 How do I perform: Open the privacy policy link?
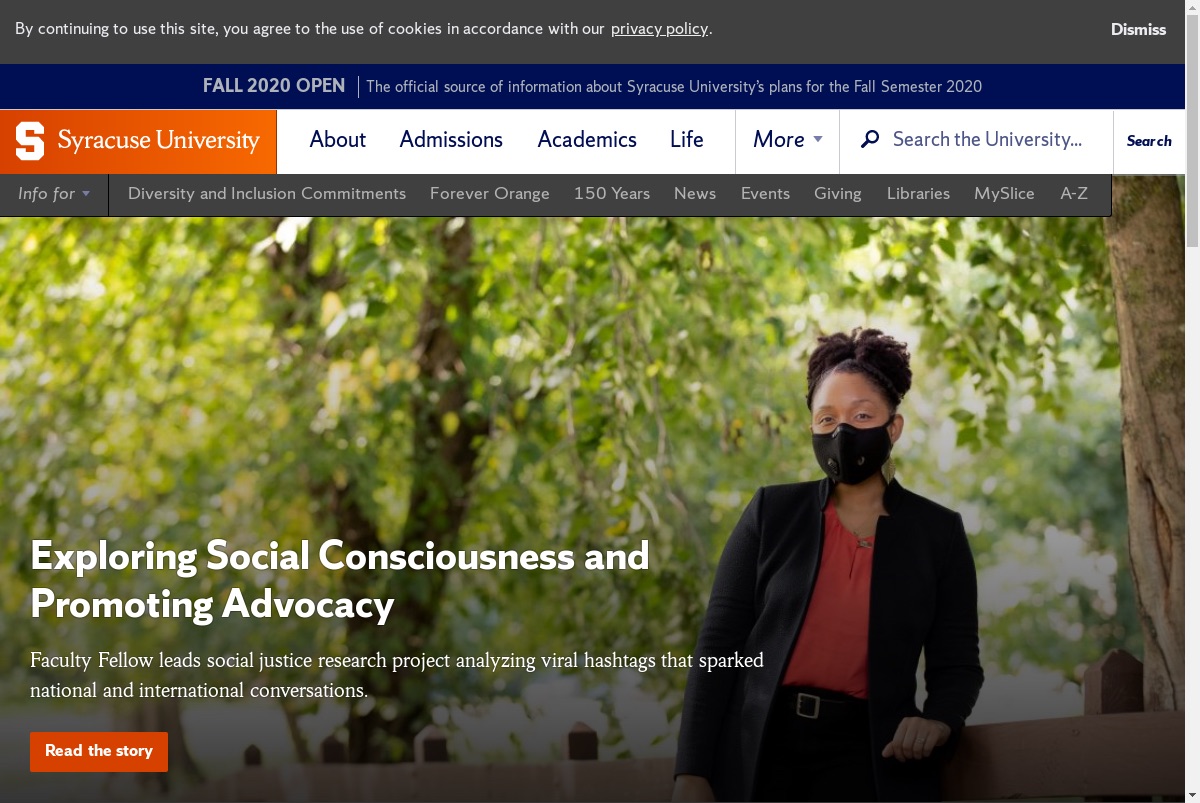tap(659, 28)
